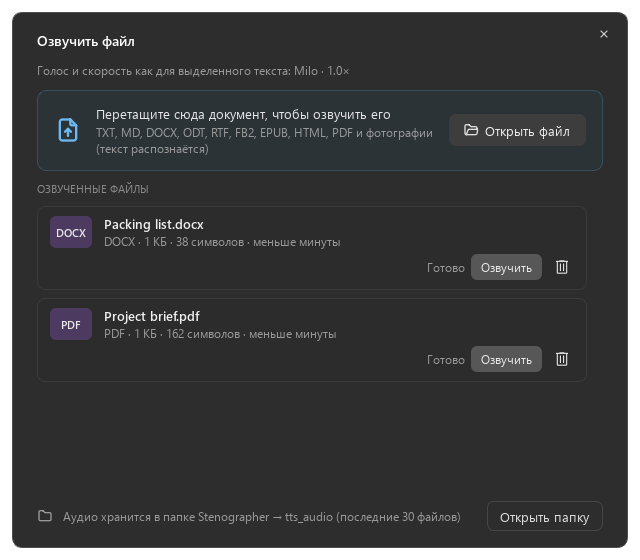Close the Озвучить файл dialog
Screen dimensions: 640x560
[x=604, y=34]
